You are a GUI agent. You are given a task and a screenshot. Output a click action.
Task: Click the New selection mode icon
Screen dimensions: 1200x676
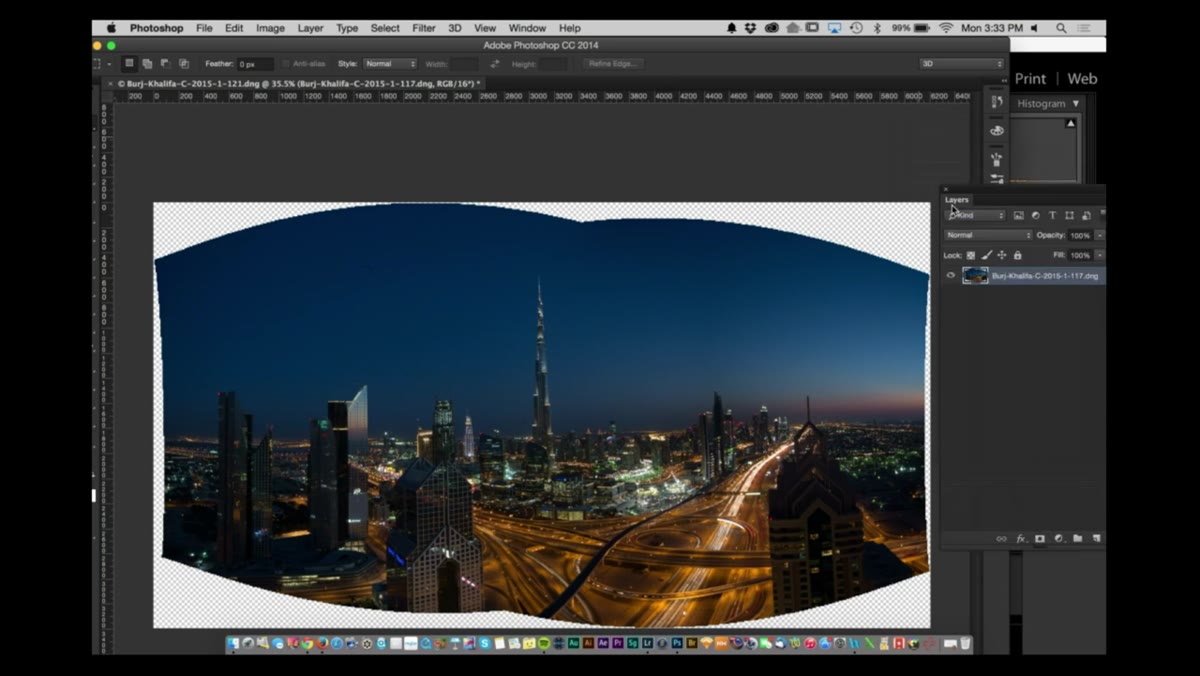(129, 63)
